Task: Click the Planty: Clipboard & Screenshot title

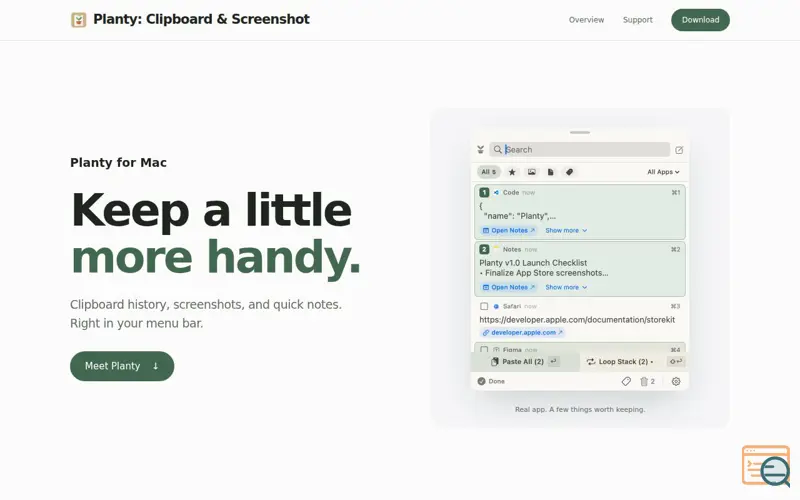Action: click(201, 19)
